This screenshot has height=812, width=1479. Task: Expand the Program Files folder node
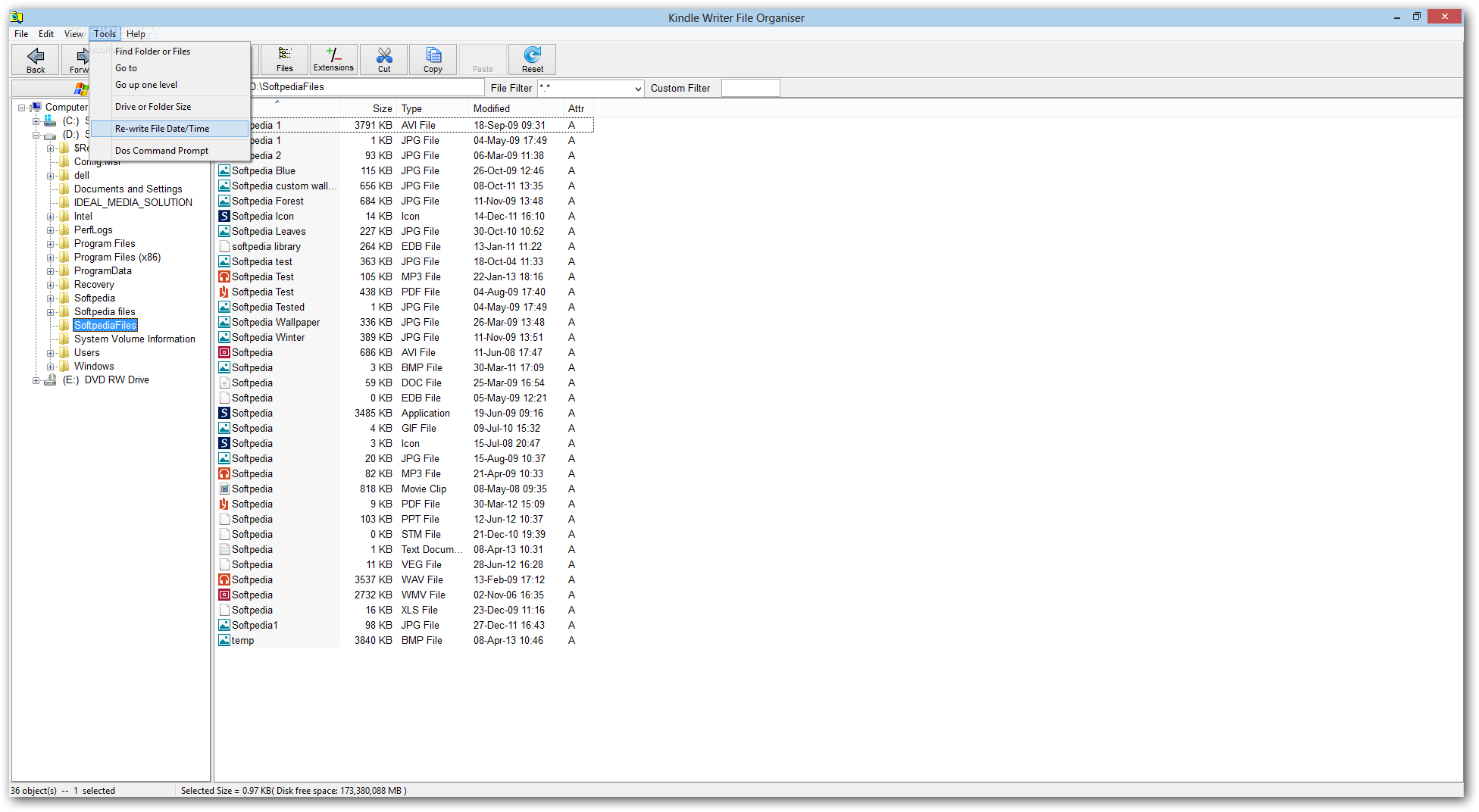point(50,244)
